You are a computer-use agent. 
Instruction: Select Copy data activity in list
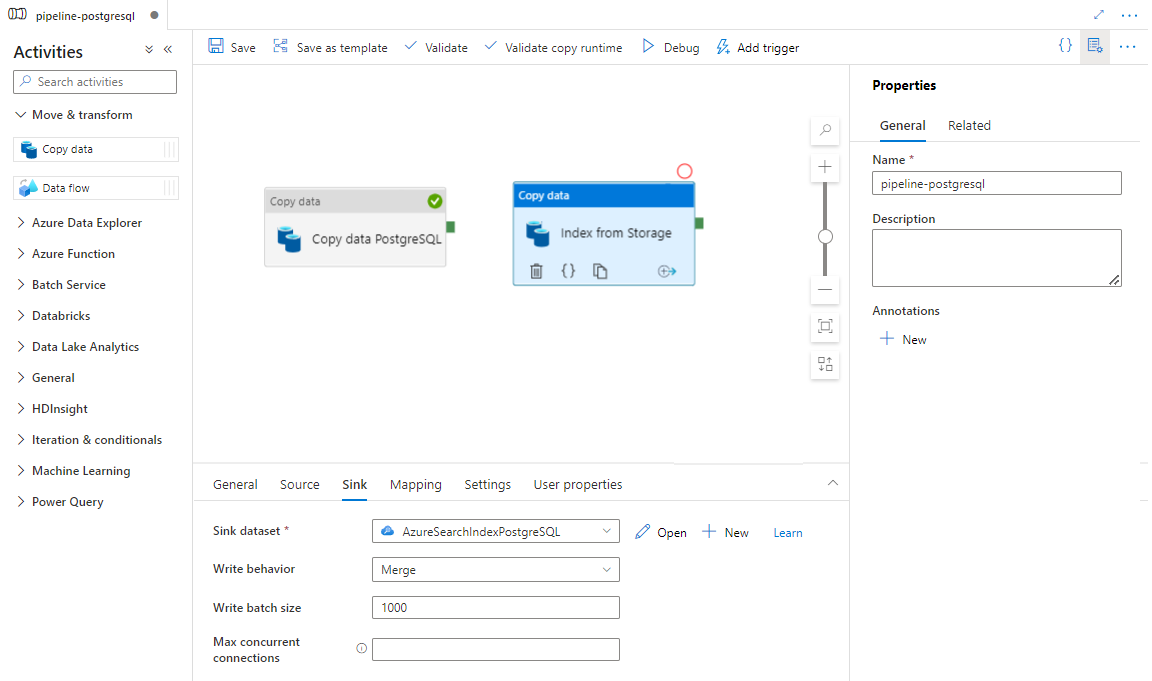point(96,149)
